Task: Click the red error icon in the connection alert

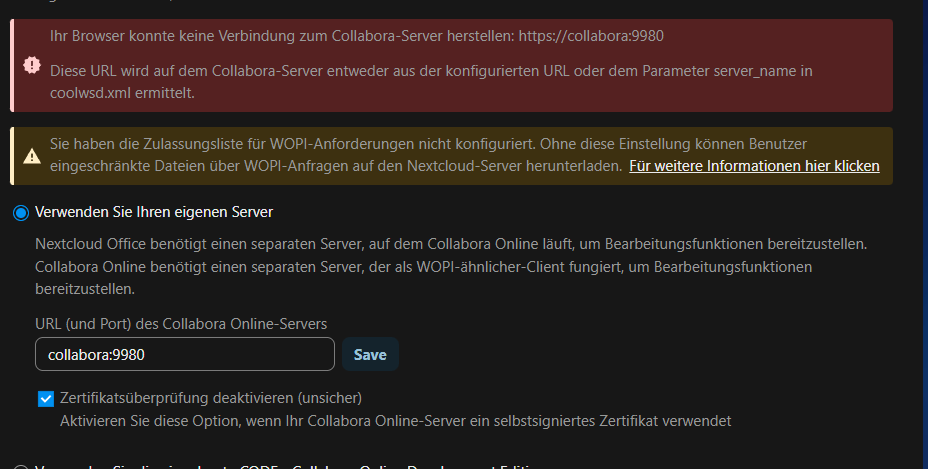Action: click(32, 65)
